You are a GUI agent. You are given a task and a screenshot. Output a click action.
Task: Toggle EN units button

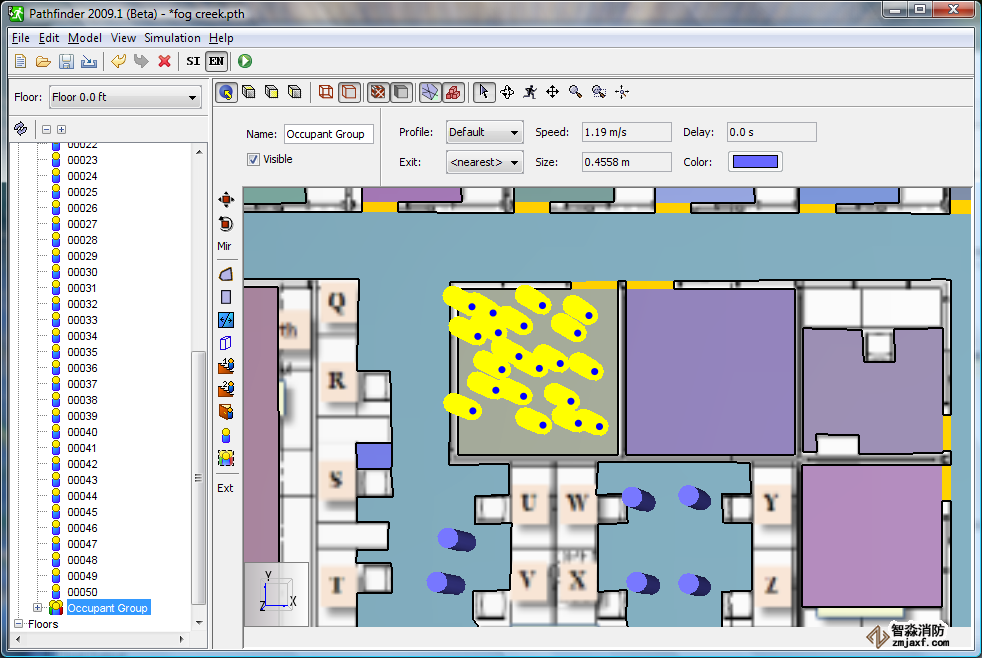click(216, 61)
